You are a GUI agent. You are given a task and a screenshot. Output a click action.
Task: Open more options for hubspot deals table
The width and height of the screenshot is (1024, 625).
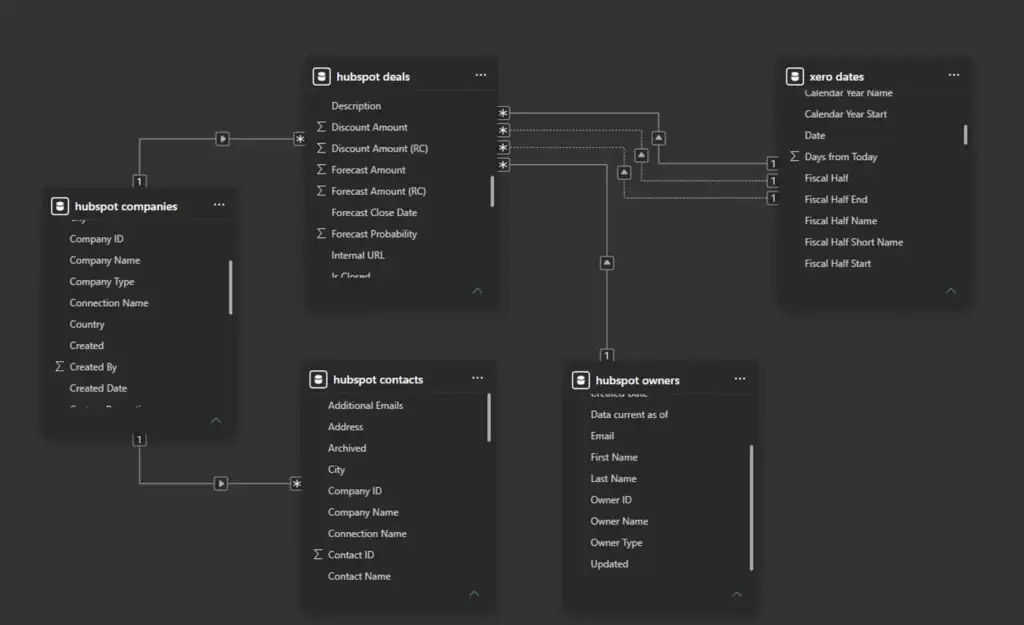coord(481,75)
